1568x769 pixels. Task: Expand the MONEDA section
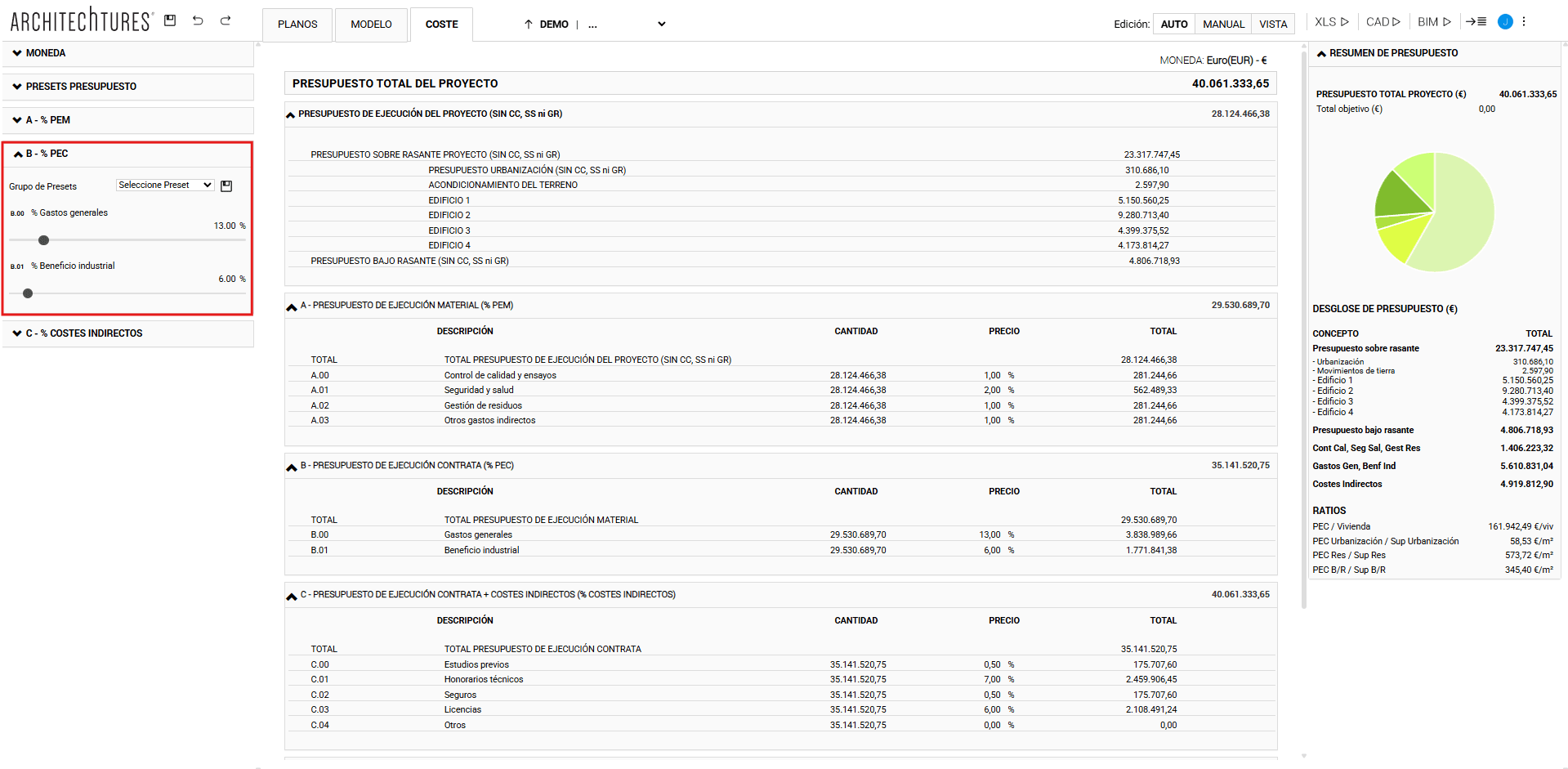pyautogui.click(x=46, y=53)
